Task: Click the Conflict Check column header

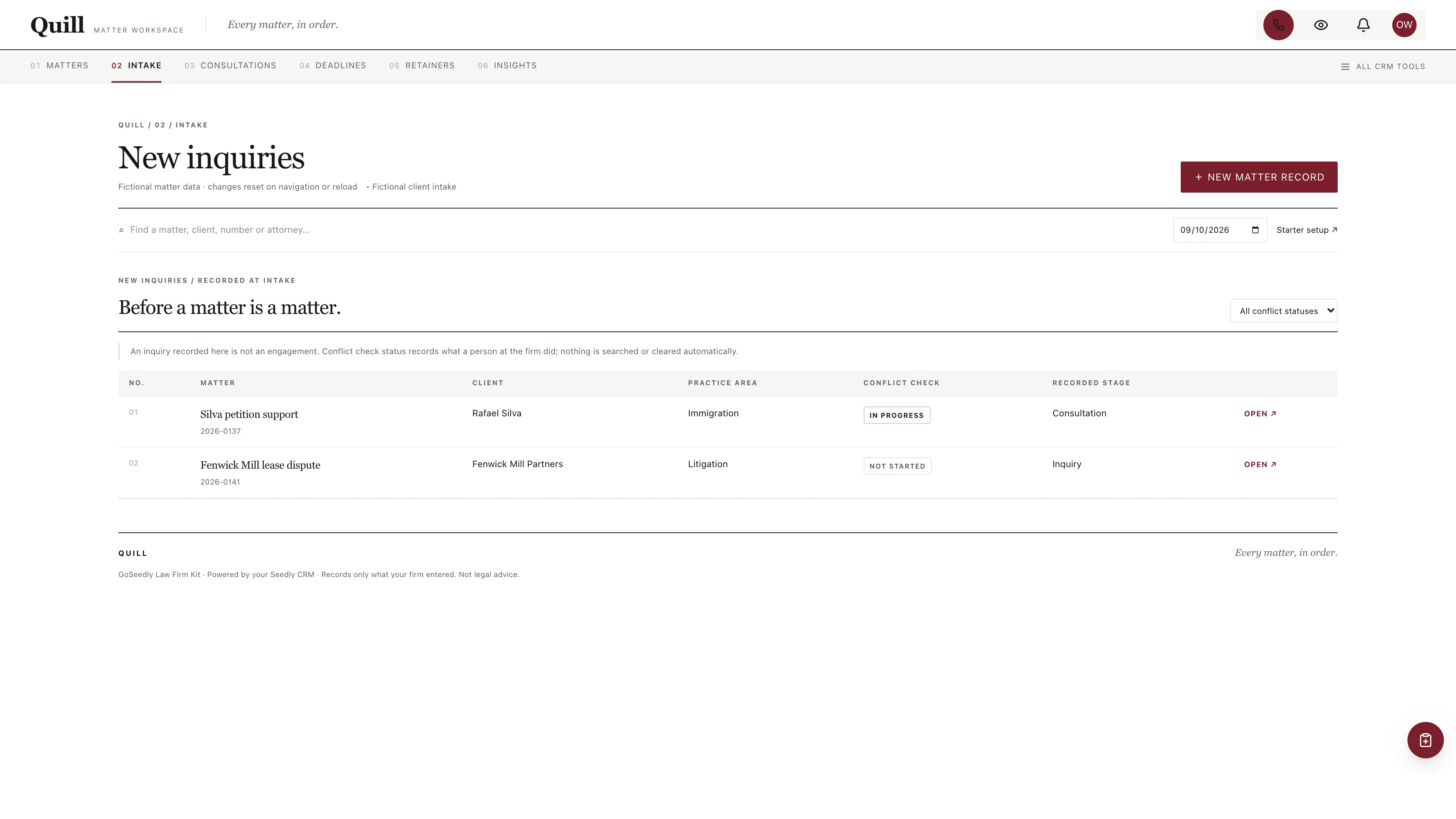Action: pyautogui.click(x=902, y=383)
